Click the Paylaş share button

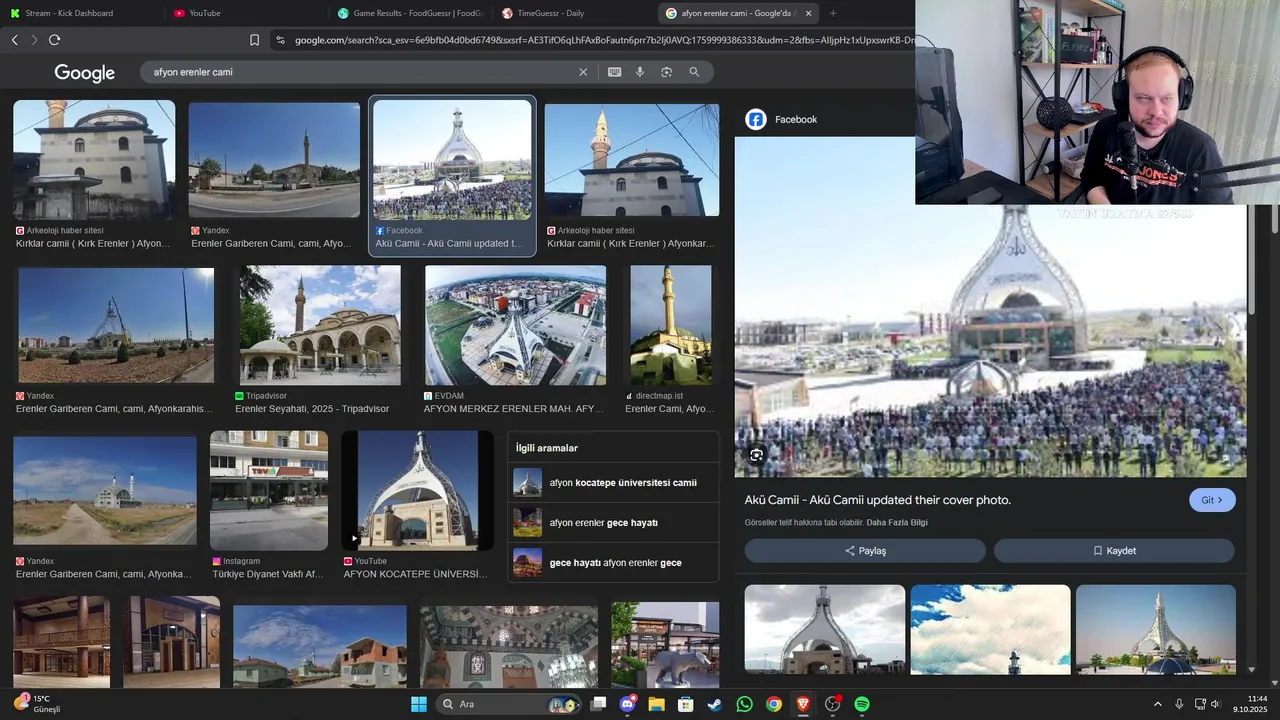tap(865, 551)
